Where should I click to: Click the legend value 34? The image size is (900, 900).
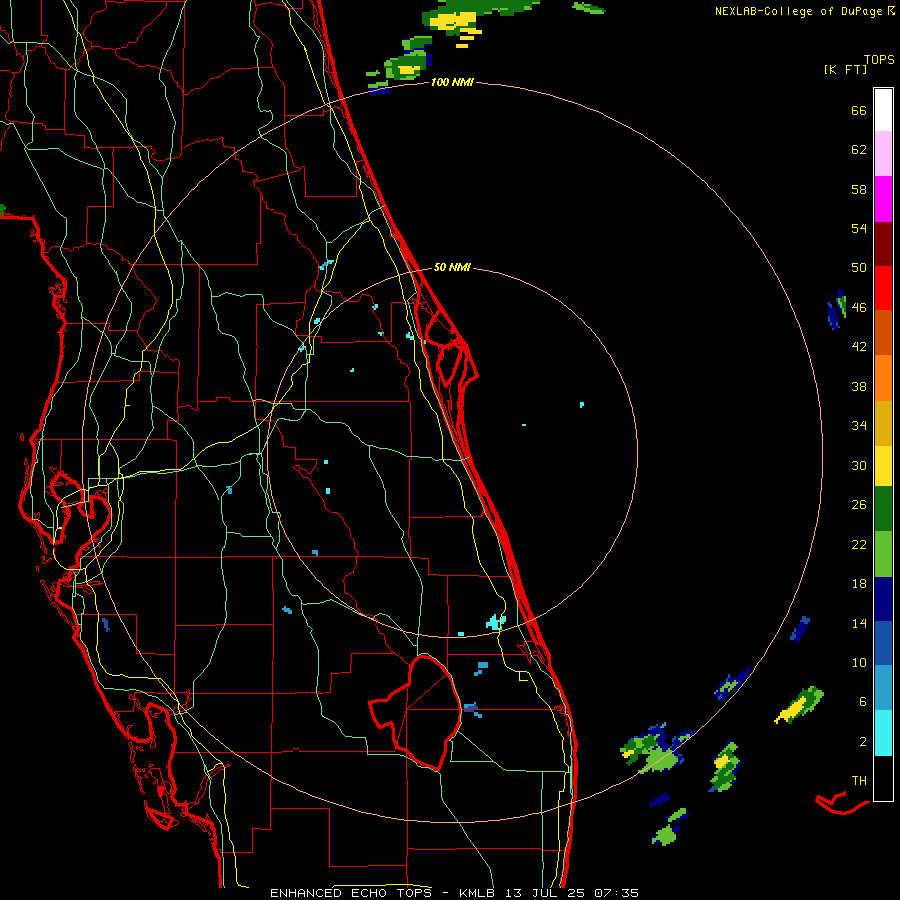click(859, 426)
